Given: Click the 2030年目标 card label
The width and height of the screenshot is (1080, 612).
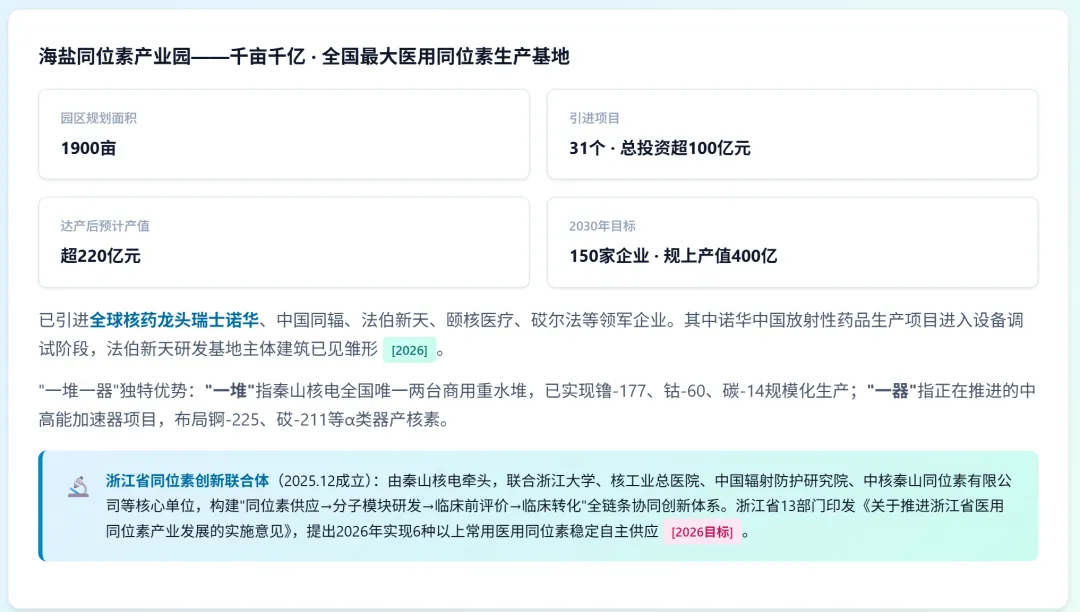Looking at the screenshot, I should [x=602, y=226].
